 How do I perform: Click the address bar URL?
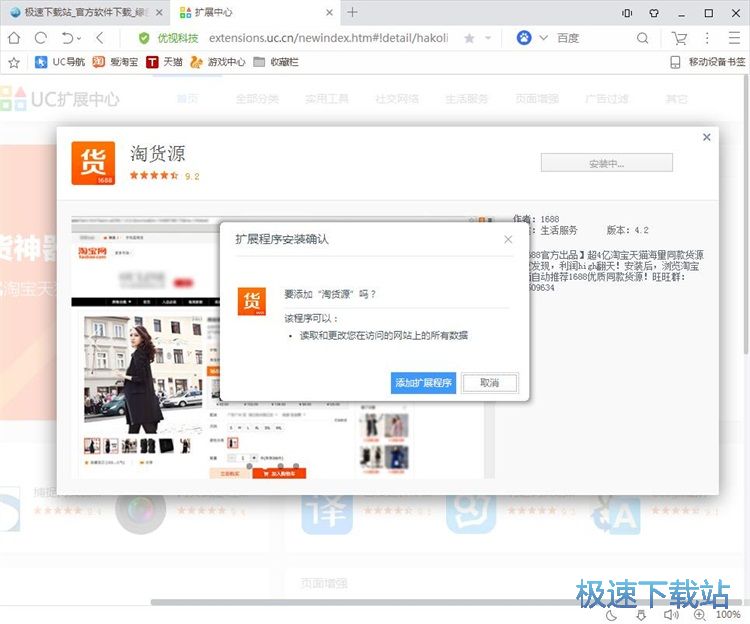click(x=328, y=38)
